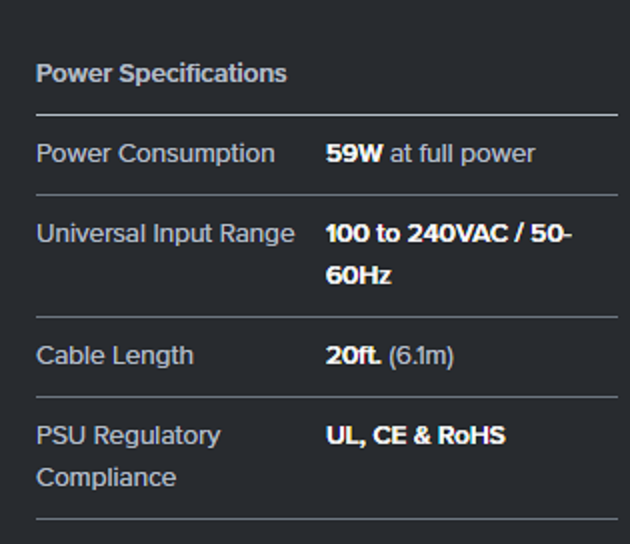The height and width of the screenshot is (544, 630).
Task: Select the Power Consumption label
Action: [156, 153]
